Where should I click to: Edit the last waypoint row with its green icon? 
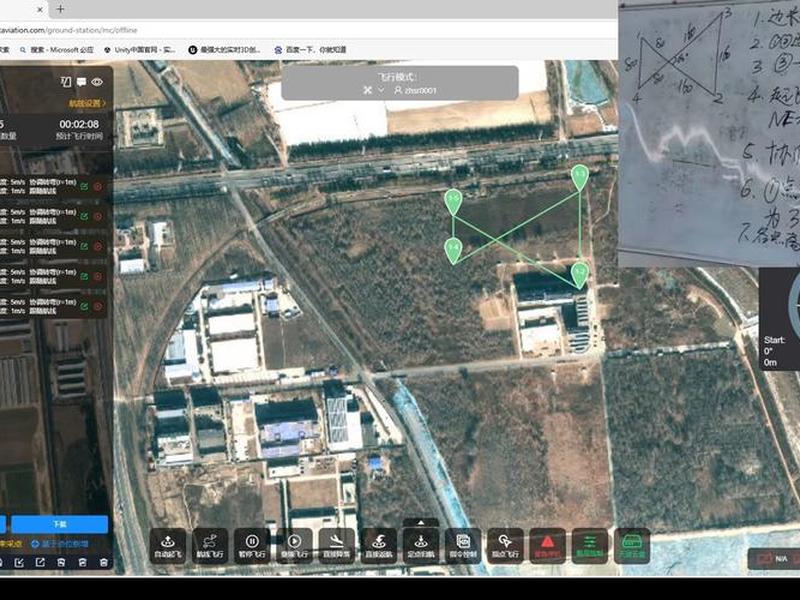84,306
